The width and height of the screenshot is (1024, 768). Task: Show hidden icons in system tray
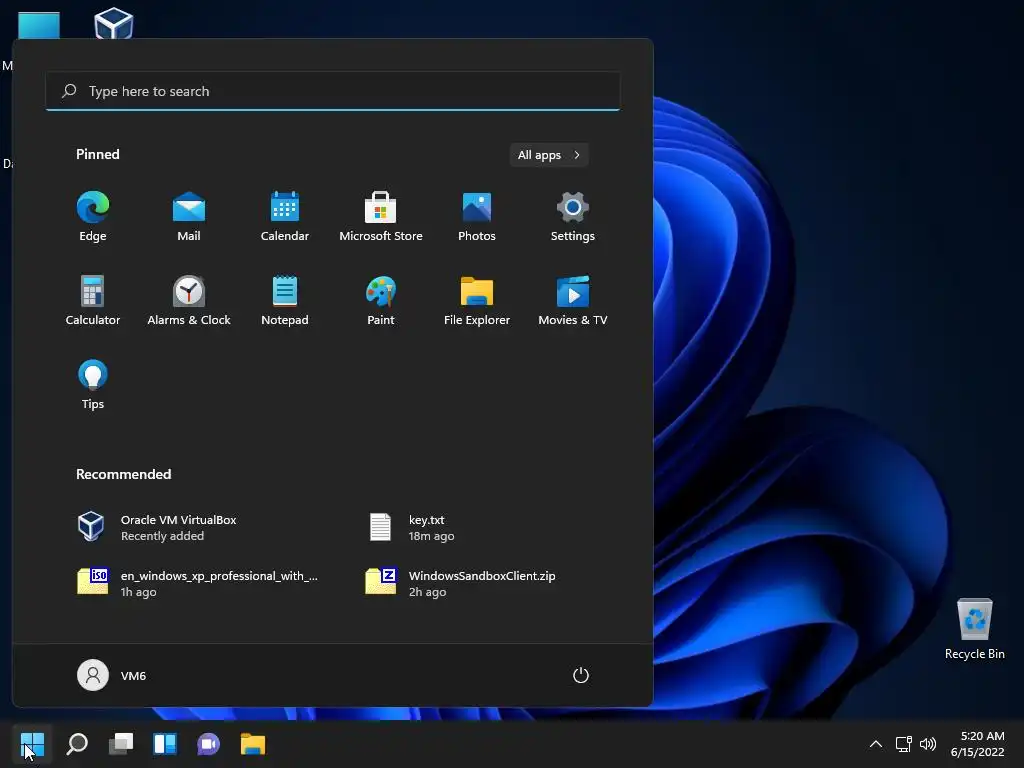coord(876,744)
